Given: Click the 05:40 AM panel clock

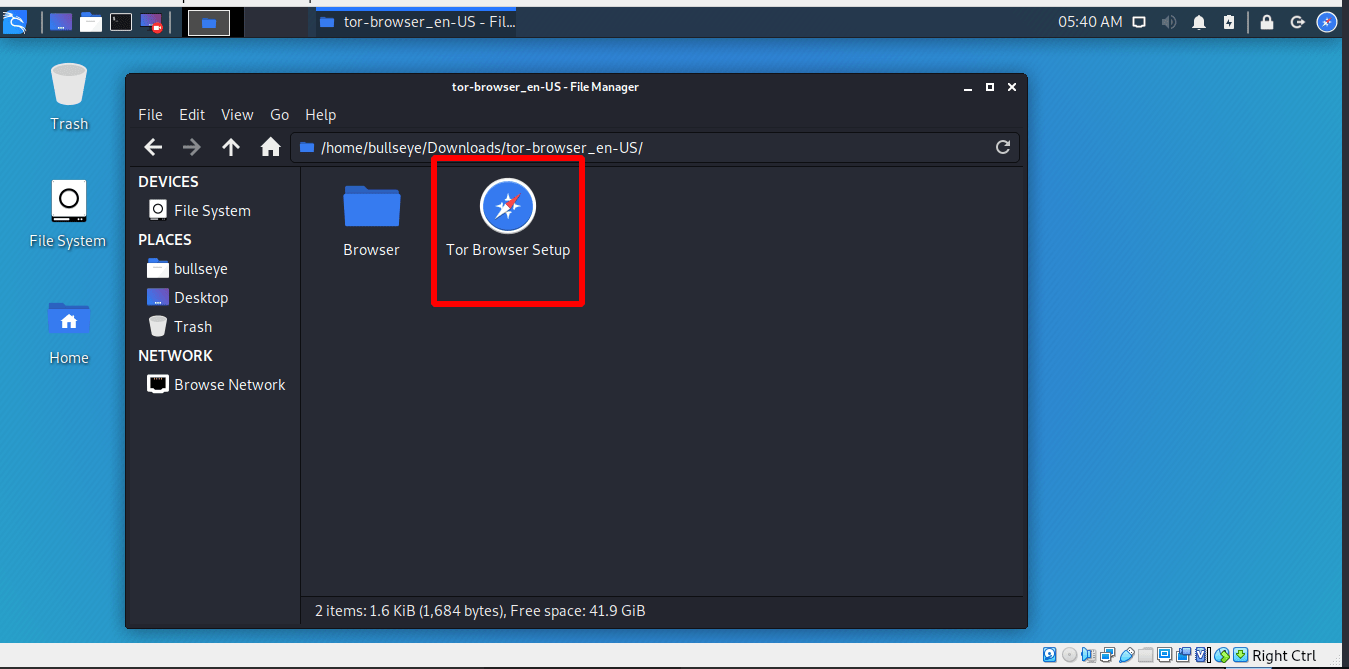Looking at the screenshot, I should coord(1090,22).
